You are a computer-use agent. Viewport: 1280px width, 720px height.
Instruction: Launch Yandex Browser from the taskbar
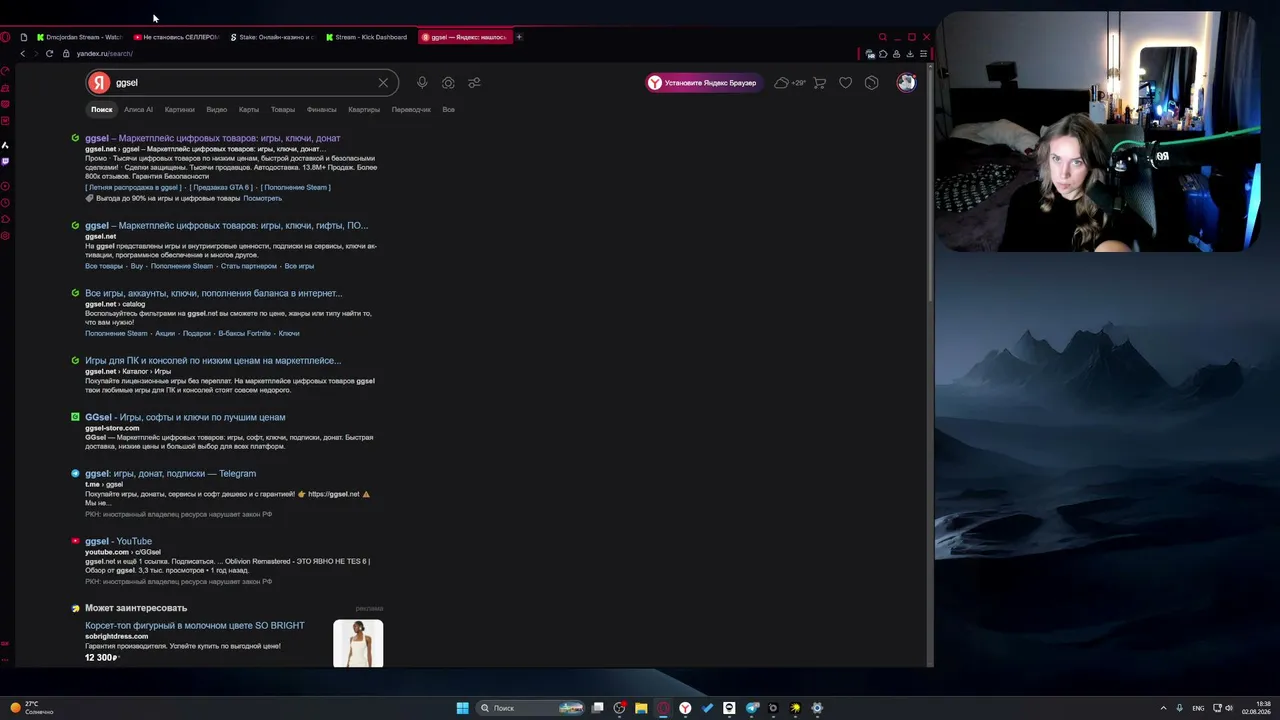[x=685, y=708]
